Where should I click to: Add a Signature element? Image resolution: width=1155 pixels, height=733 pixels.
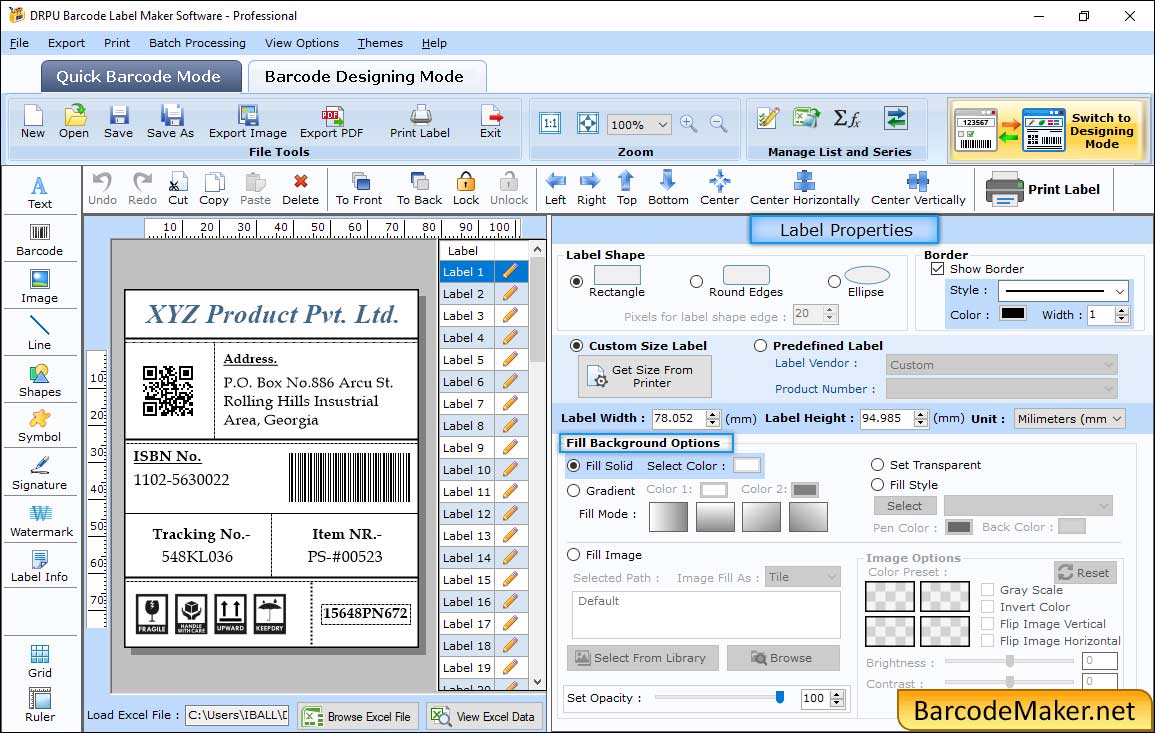(x=40, y=473)
